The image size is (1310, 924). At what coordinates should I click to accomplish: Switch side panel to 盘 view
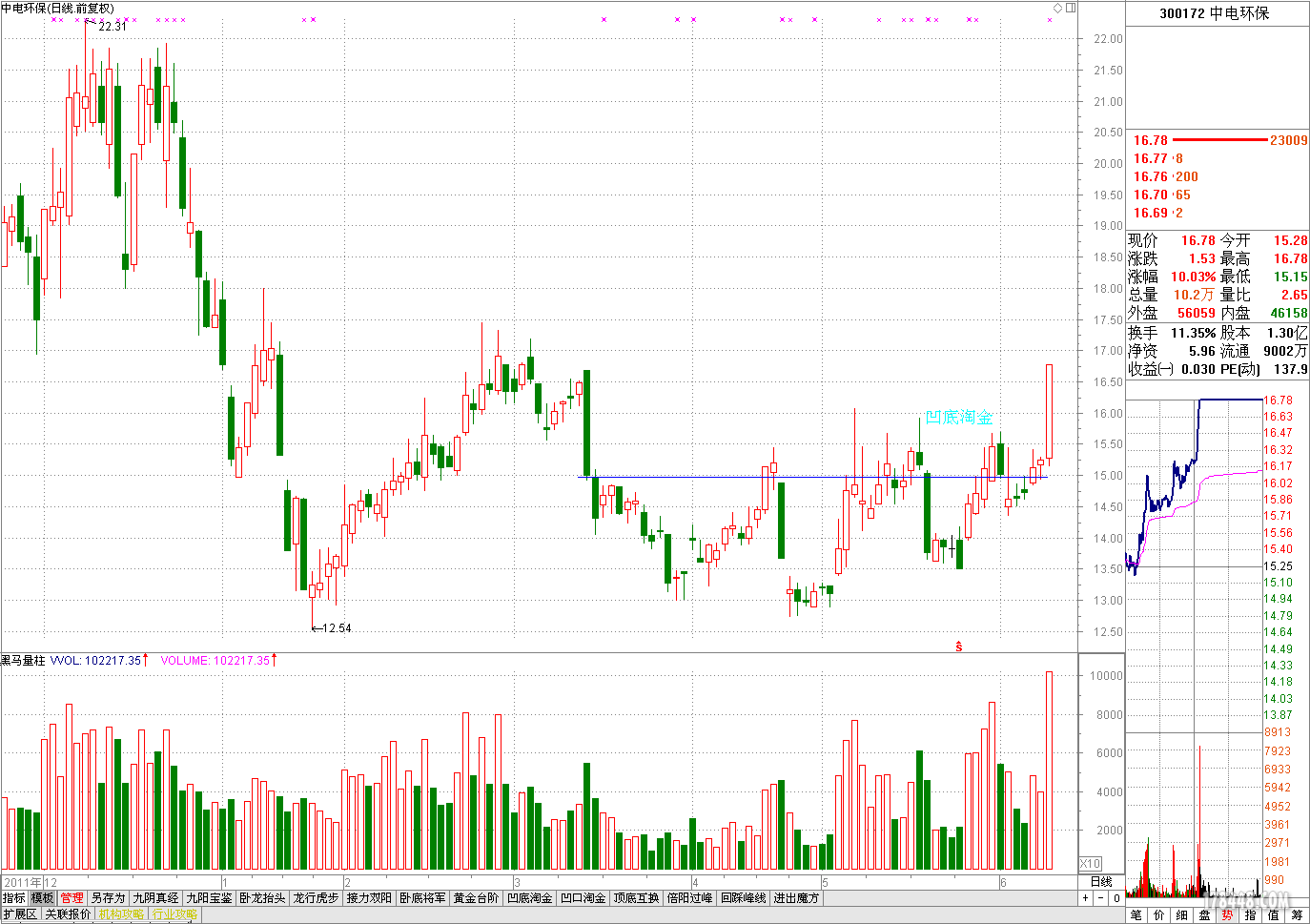point(1205,914)
